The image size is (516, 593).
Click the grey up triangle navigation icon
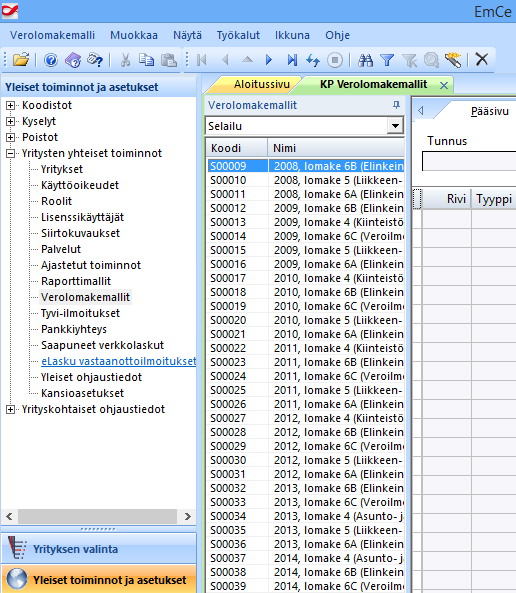click(247, 59)
